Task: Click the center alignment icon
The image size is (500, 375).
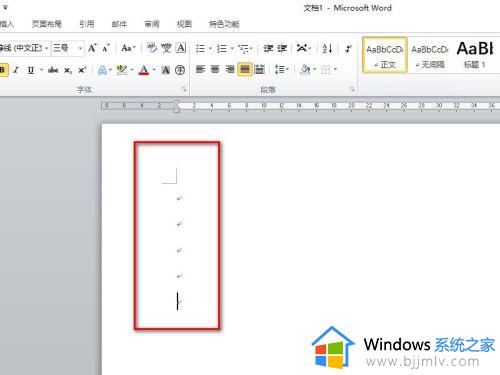Action: point(215,69)
